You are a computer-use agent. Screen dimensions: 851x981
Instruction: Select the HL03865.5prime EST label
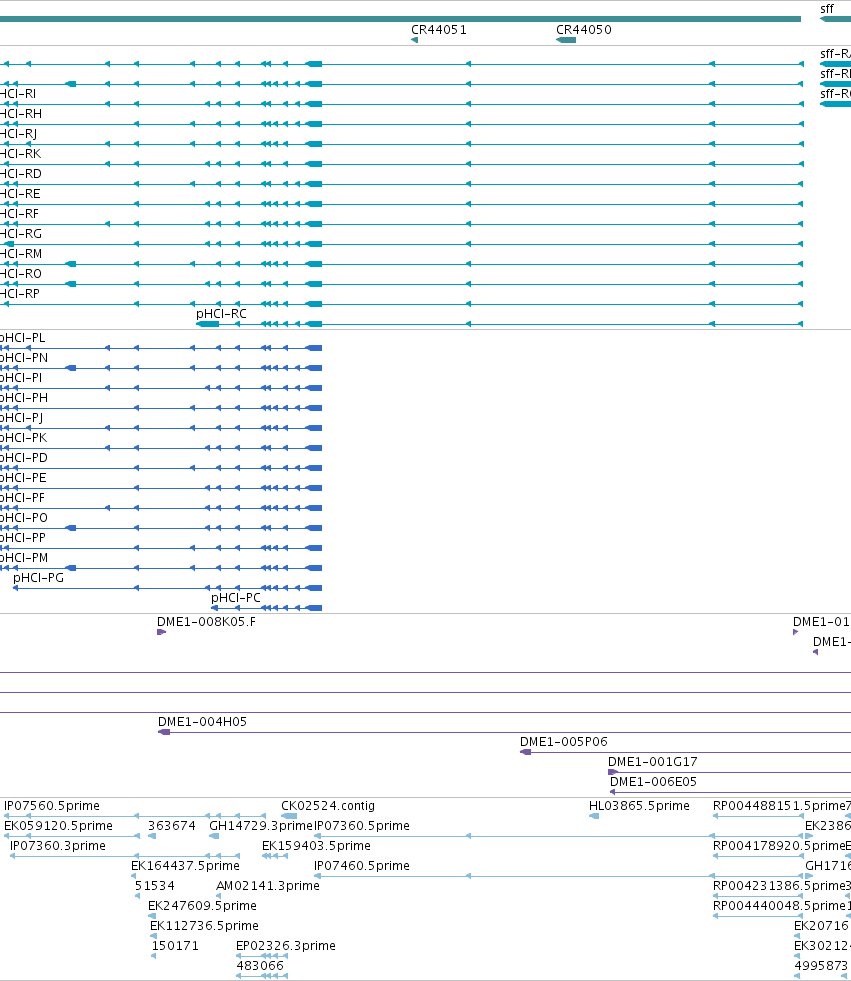click(639, 806)
